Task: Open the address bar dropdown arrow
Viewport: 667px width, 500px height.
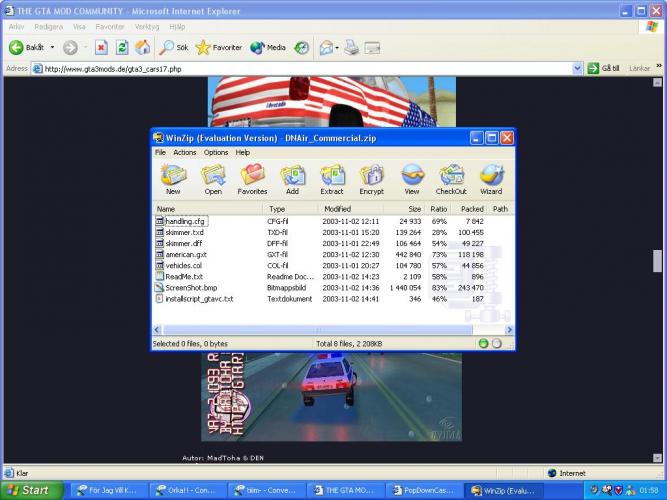Action: pos(577,69)
